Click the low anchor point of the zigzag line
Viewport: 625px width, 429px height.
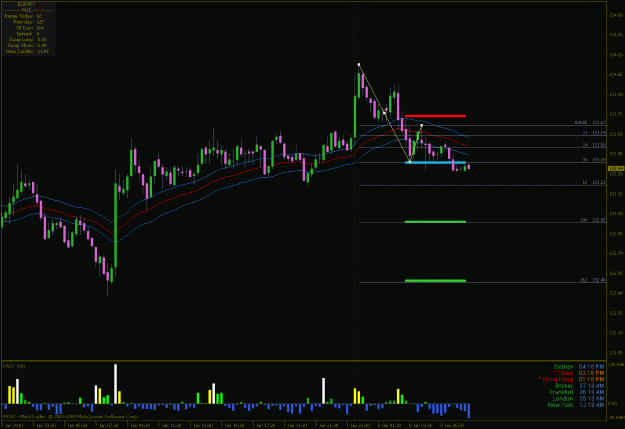pos(410,162)
